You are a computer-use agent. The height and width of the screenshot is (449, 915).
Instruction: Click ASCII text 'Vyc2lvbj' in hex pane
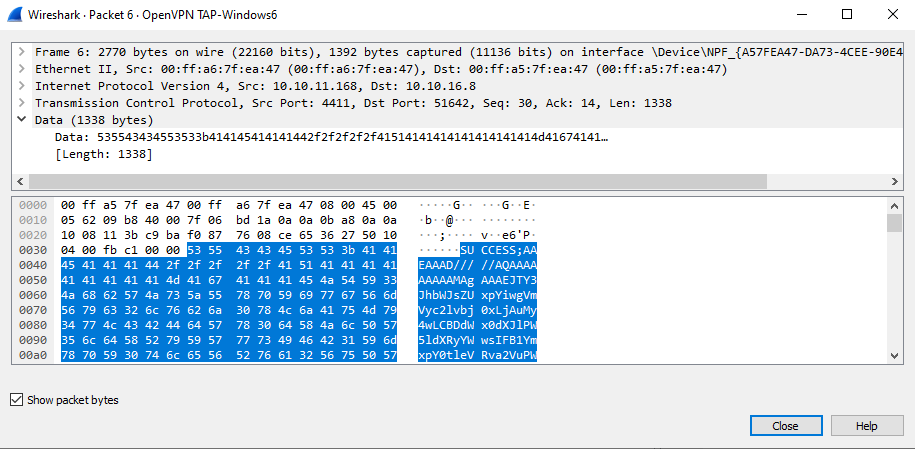(x=445, y=310)
